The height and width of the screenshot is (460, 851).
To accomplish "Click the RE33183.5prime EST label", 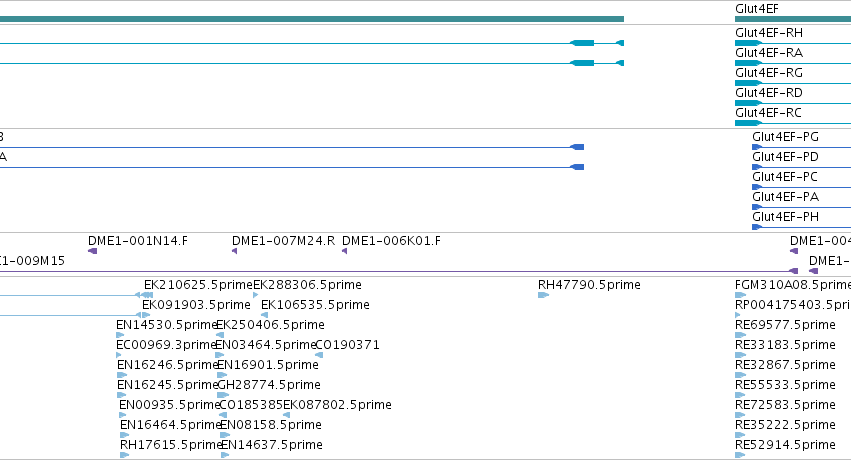I will coord(785,345).
